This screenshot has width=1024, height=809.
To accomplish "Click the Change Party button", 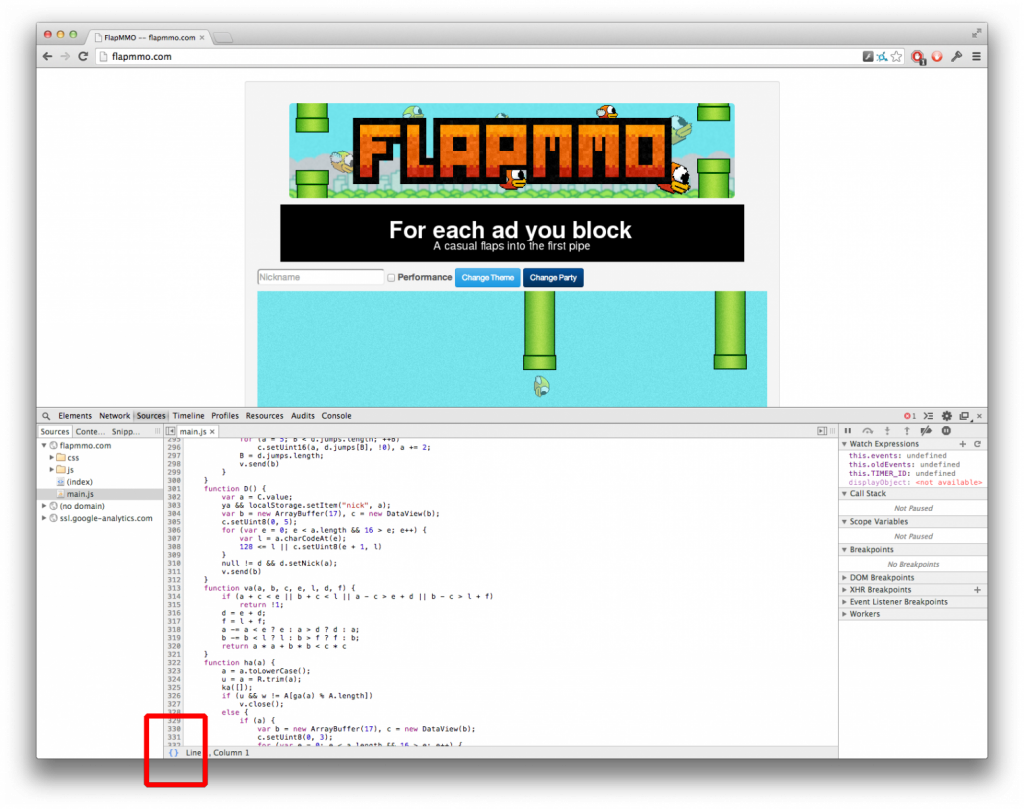I will [553, 278].
